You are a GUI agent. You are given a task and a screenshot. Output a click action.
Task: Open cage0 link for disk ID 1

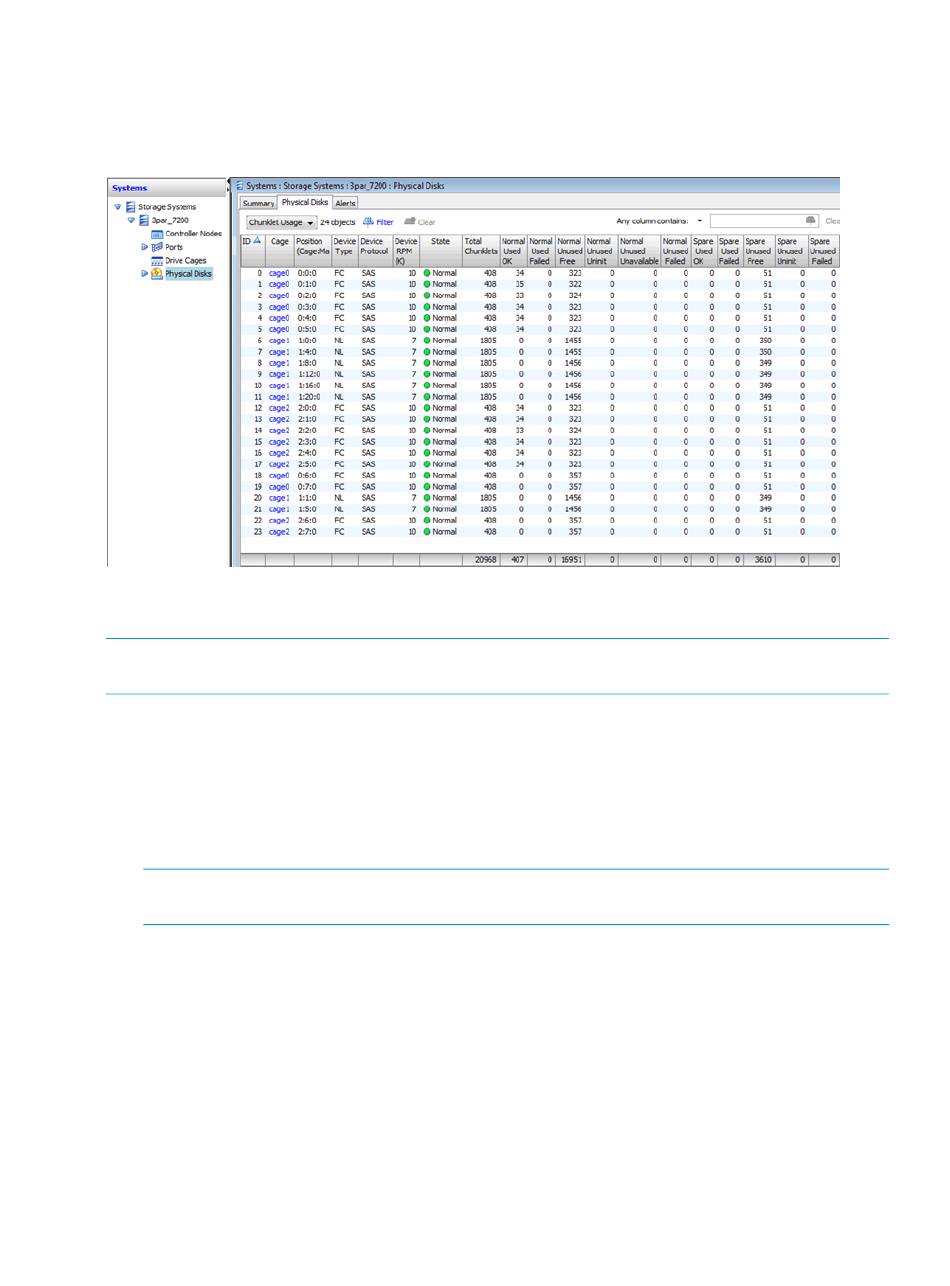pyautogui.click(x=278, y=285)
